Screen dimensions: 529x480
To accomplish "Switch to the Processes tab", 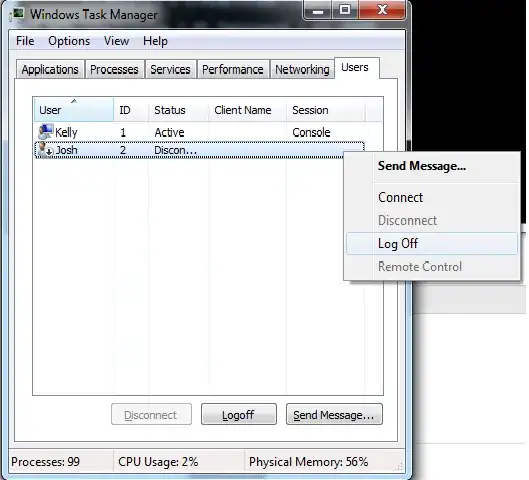I will click(x=114, y=69).
